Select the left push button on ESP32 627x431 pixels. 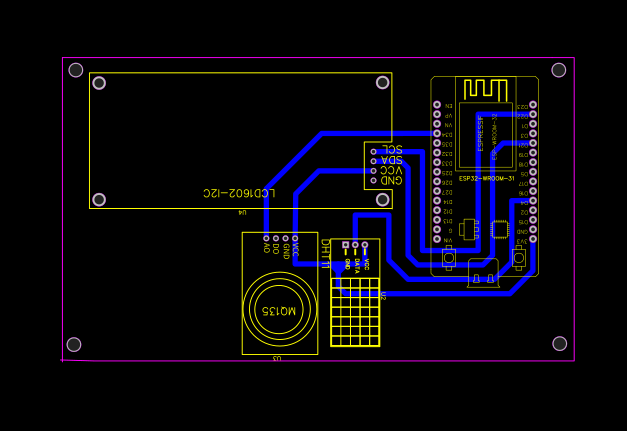click(449, 258)
